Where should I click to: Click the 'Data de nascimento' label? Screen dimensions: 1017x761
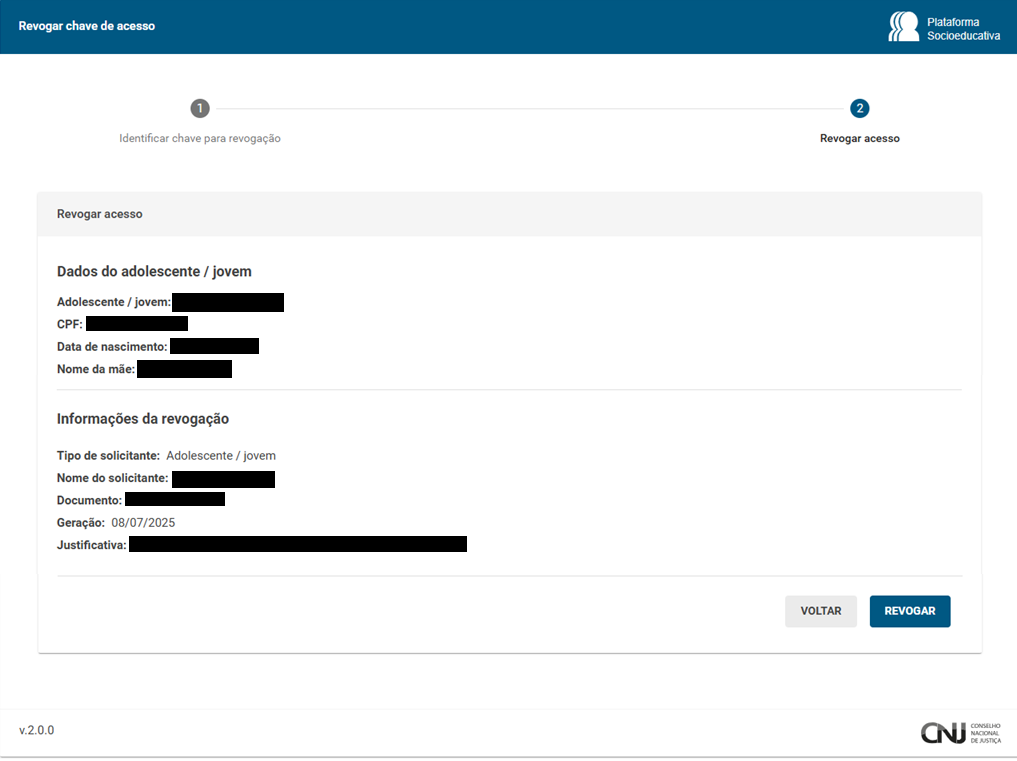coord(112,346)
